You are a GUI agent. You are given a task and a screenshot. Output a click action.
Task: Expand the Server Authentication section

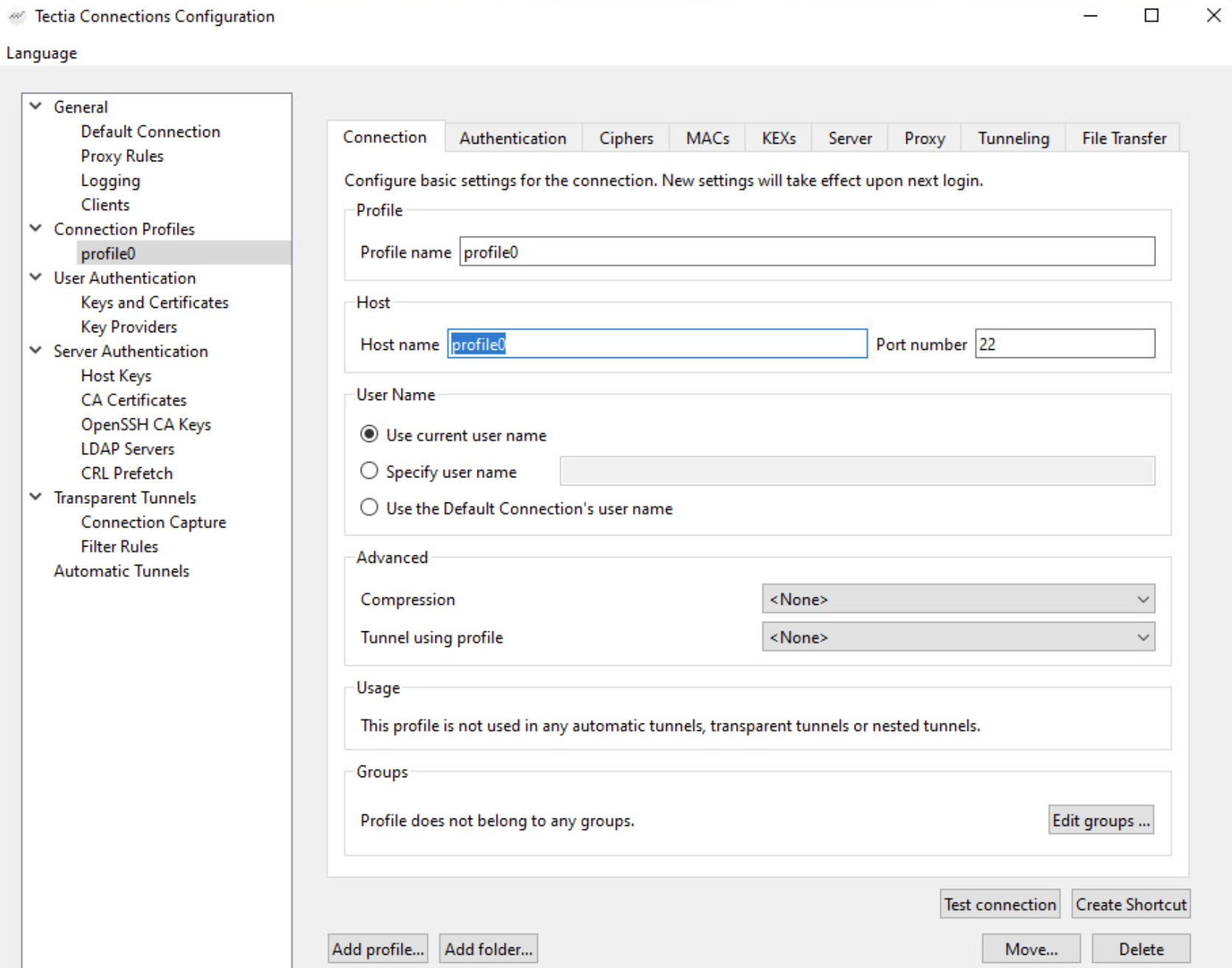tap(35, 351)
